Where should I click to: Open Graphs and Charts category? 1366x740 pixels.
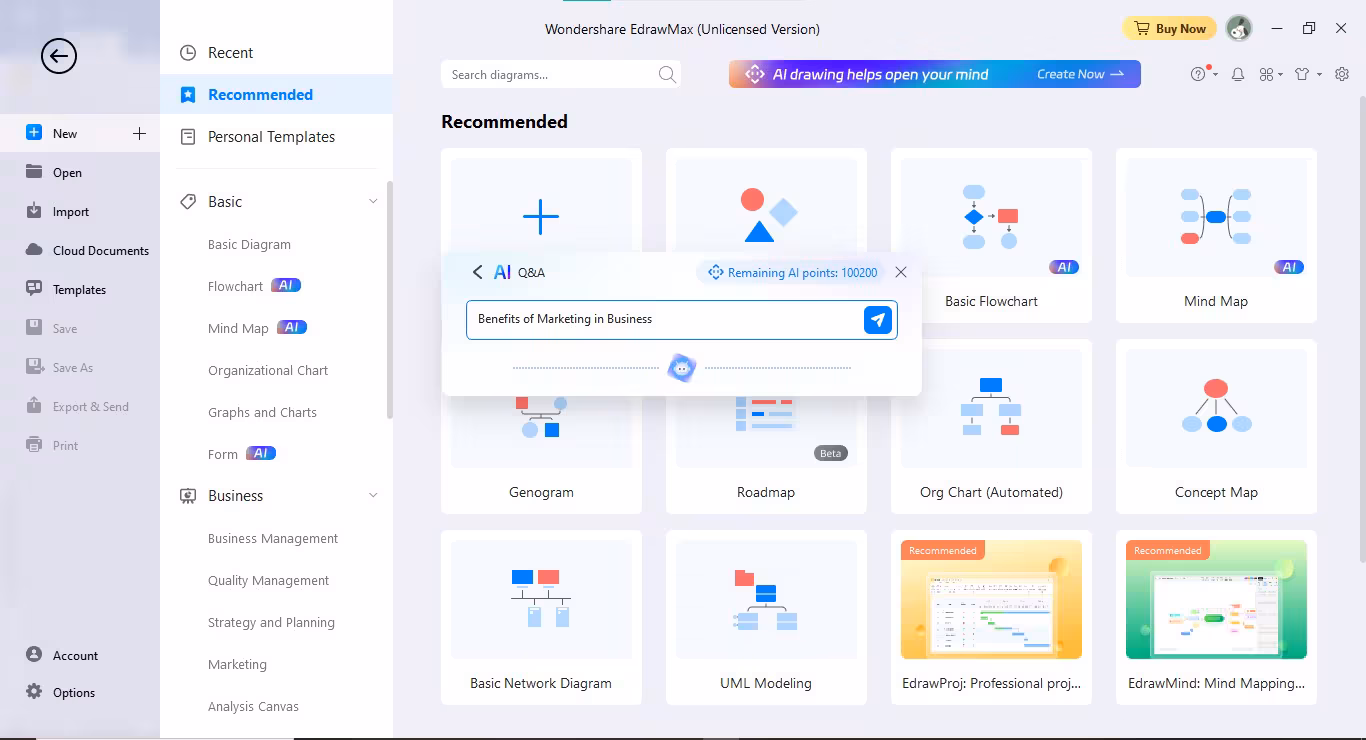(x=262, y=412)
